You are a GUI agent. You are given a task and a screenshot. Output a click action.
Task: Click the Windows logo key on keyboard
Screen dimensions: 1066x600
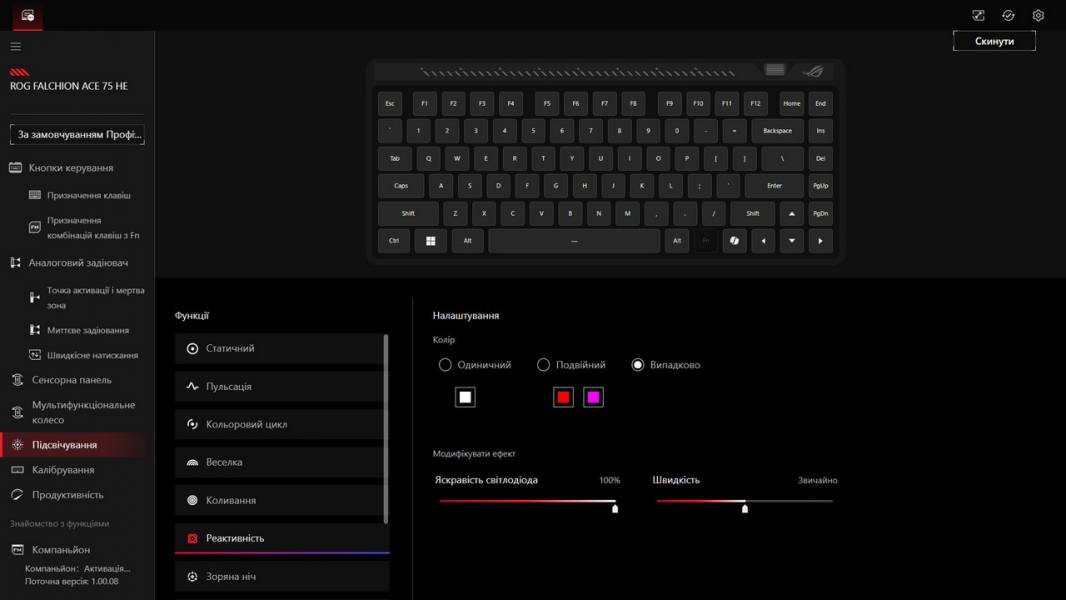[431, 241]
